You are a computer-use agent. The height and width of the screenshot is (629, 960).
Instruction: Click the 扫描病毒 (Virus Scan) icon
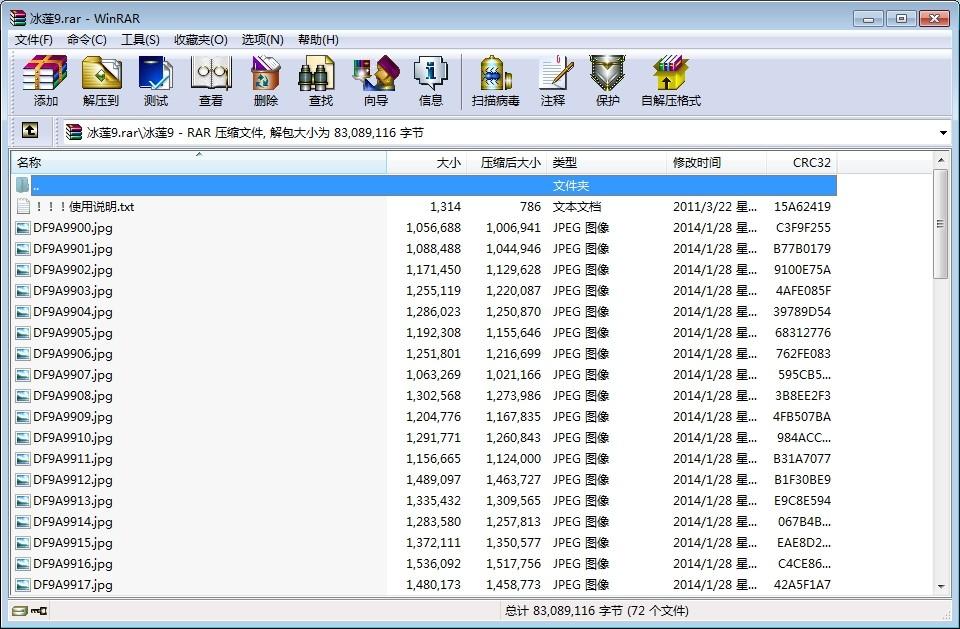pyautogui.click(x=495, y=80)
